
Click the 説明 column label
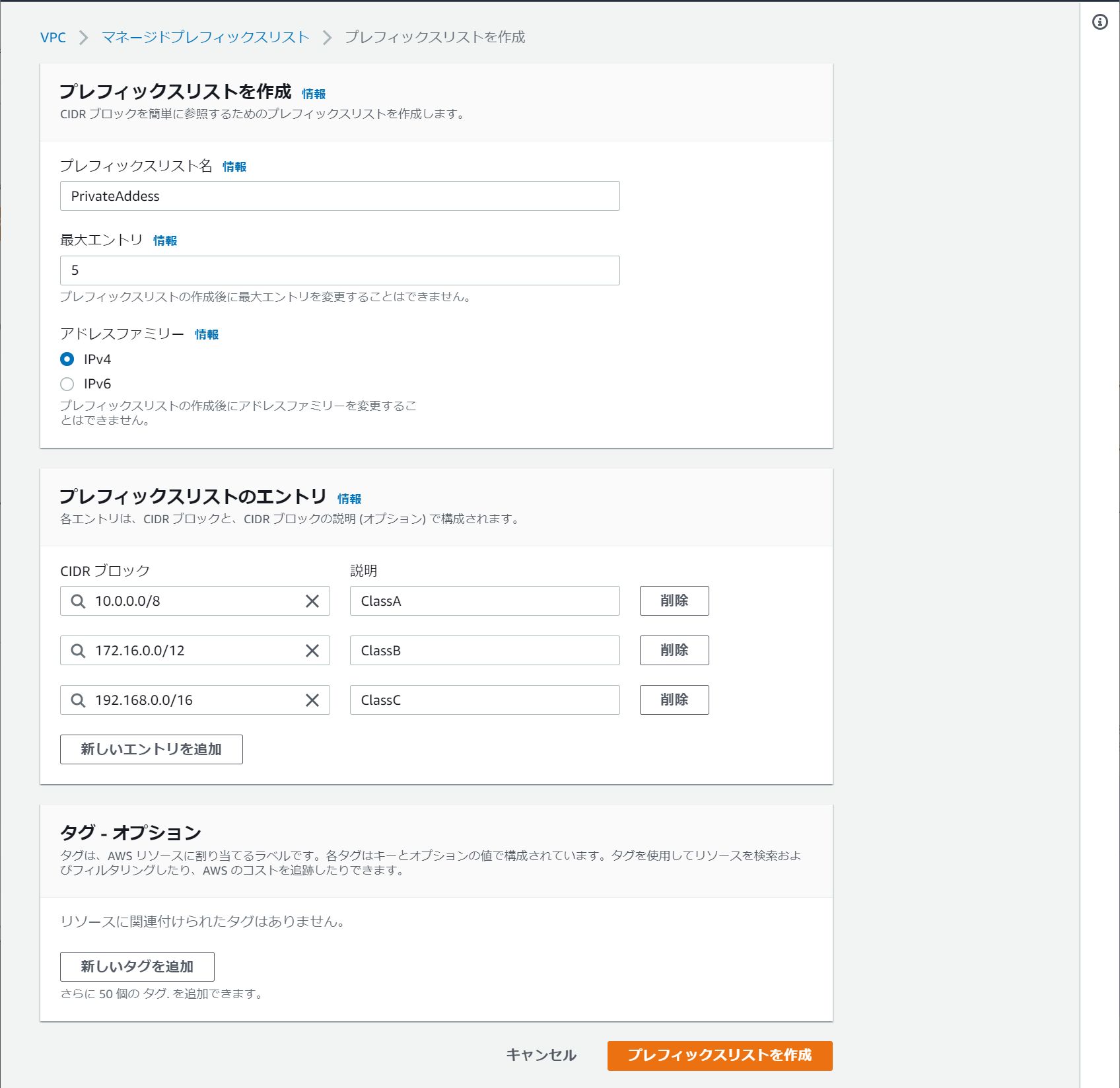coord(364,571)
